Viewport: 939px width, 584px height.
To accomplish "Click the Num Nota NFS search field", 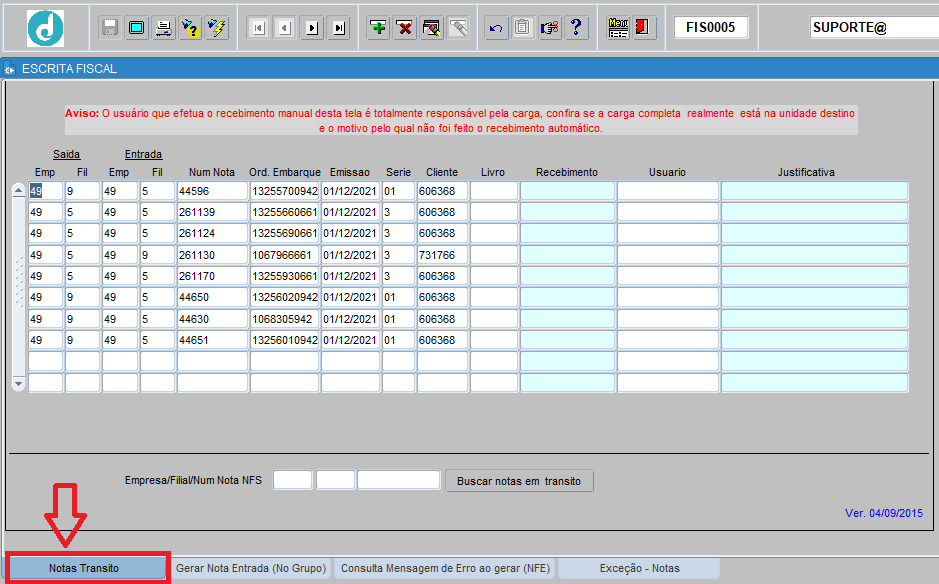I will tap(398, 480).
